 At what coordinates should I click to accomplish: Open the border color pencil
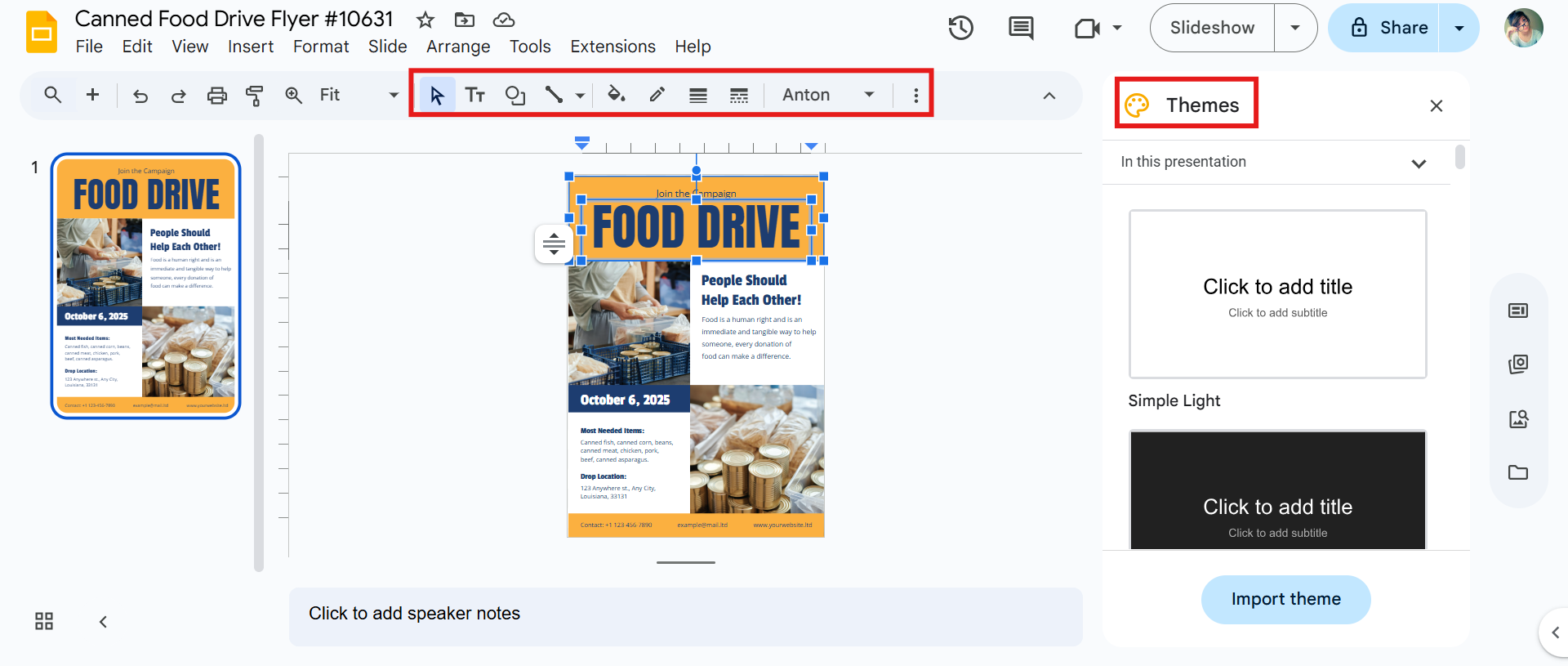657,95
